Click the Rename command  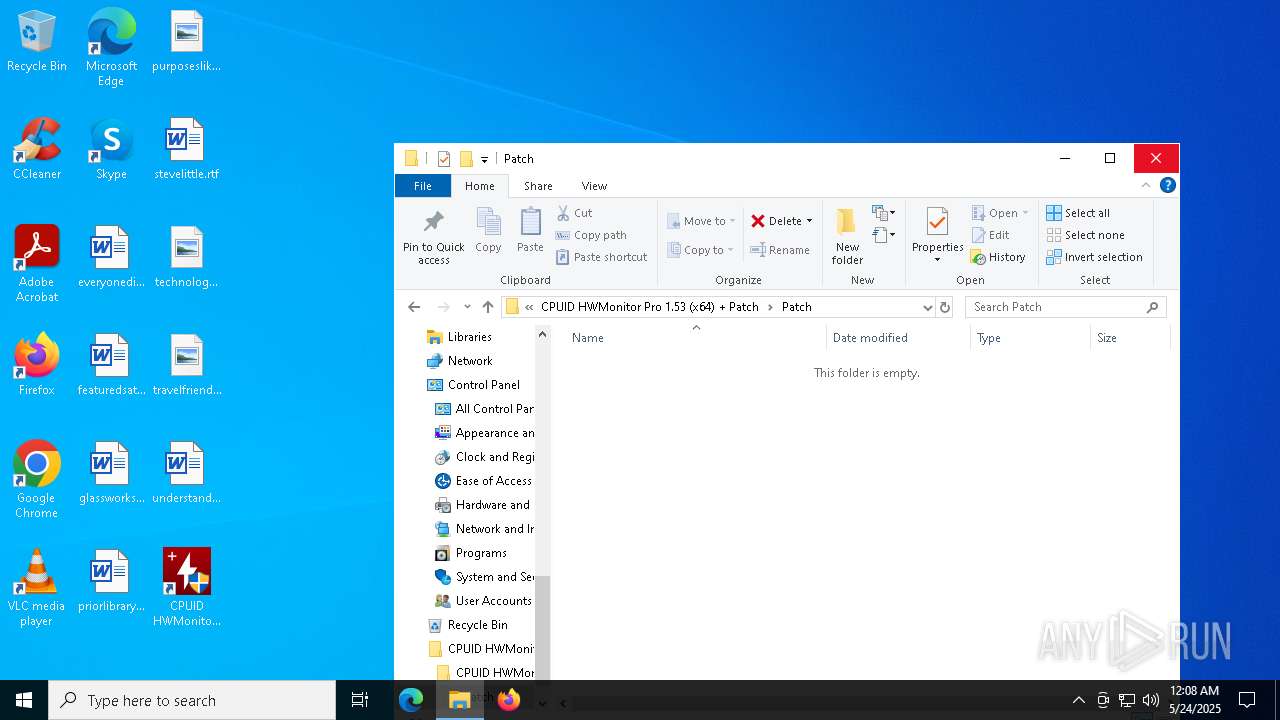coord(780,250)
